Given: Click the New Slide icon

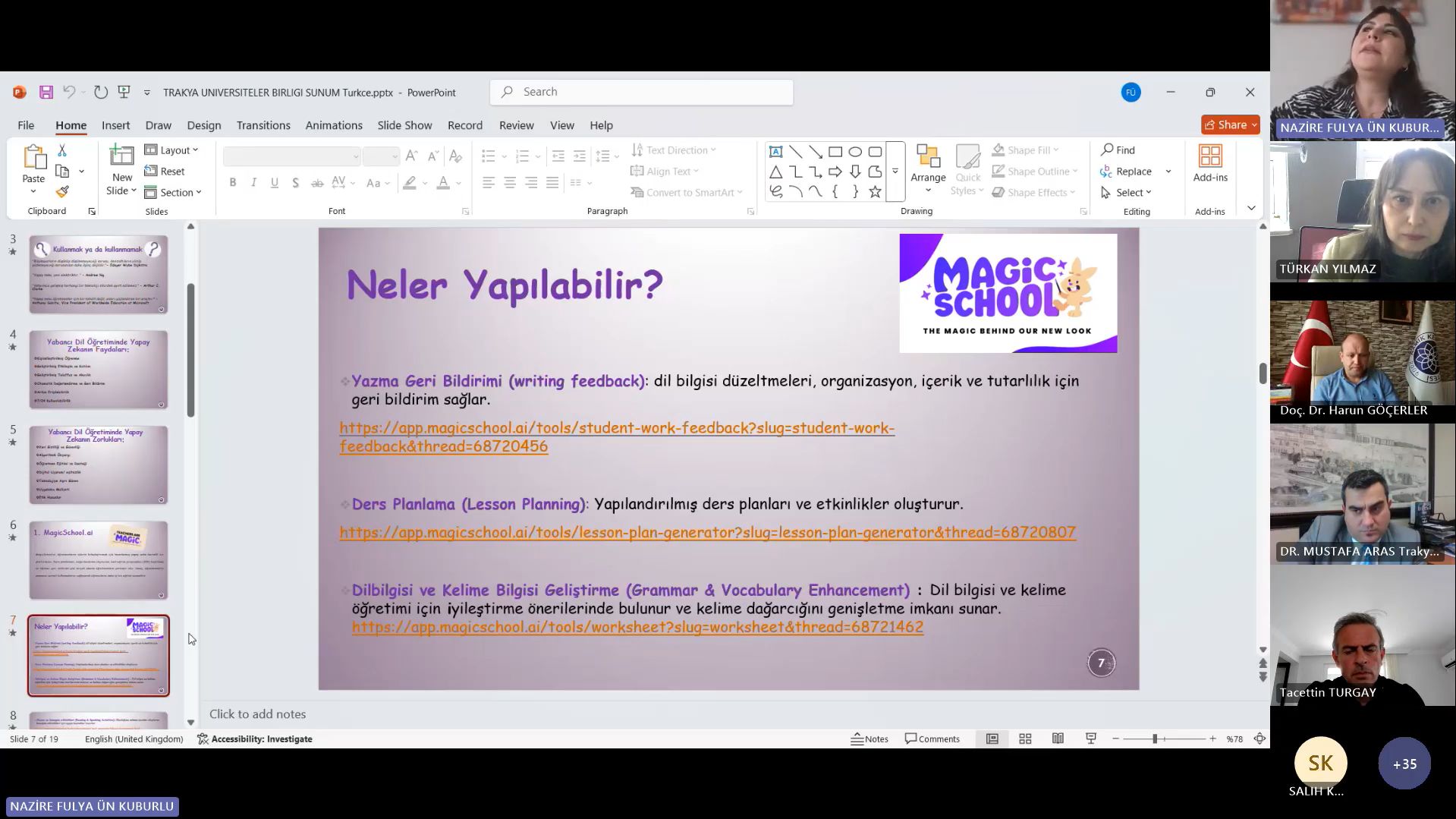Looking at the screenshot, I should [x=121, y=156].
